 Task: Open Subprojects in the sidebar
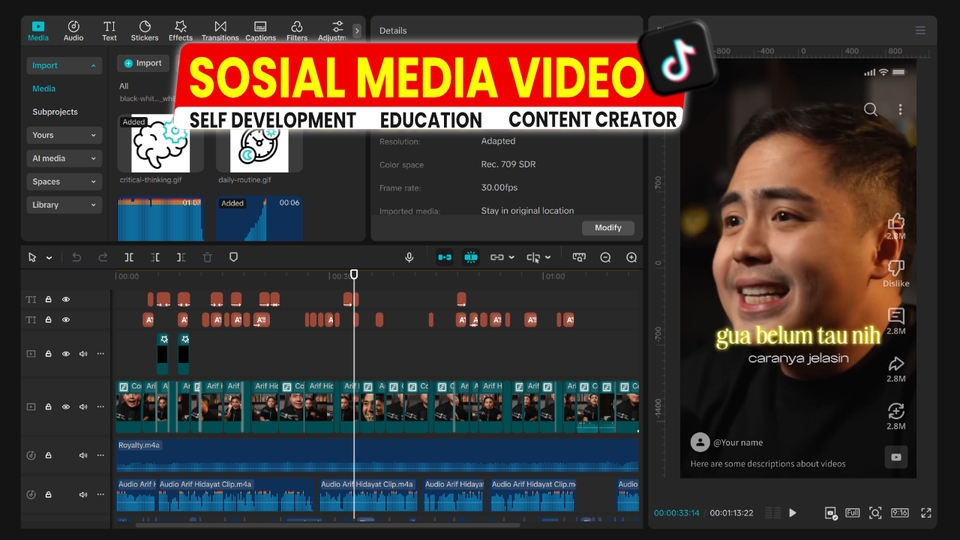click(55, 112)
